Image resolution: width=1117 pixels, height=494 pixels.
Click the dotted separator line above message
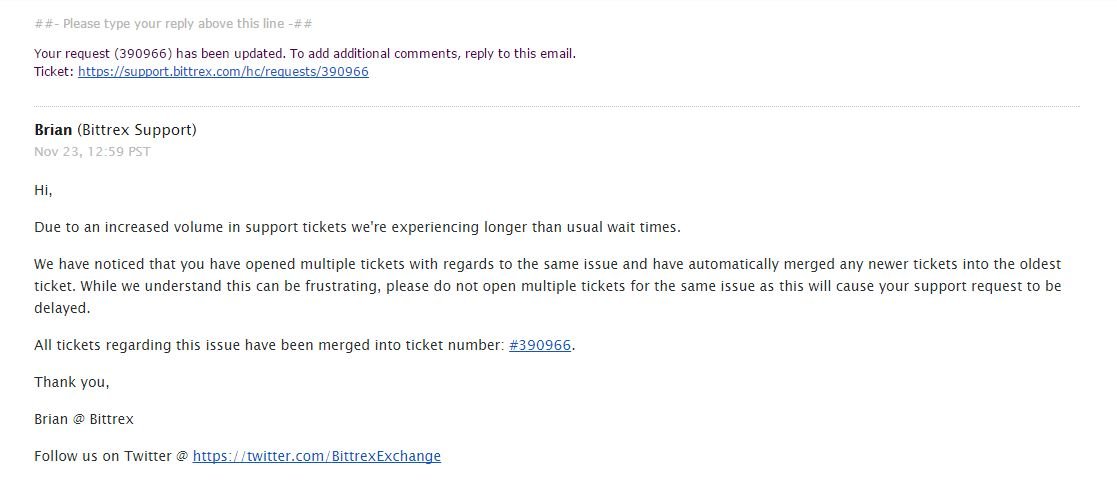(556, 106)
